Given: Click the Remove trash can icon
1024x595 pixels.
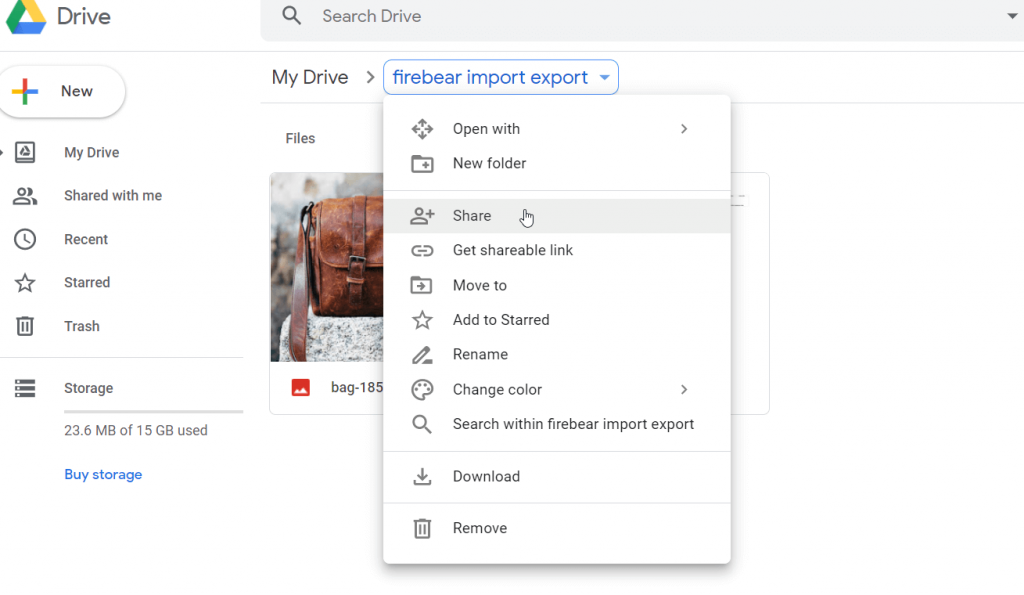Looking at the screenshot, I should [422, 528].
